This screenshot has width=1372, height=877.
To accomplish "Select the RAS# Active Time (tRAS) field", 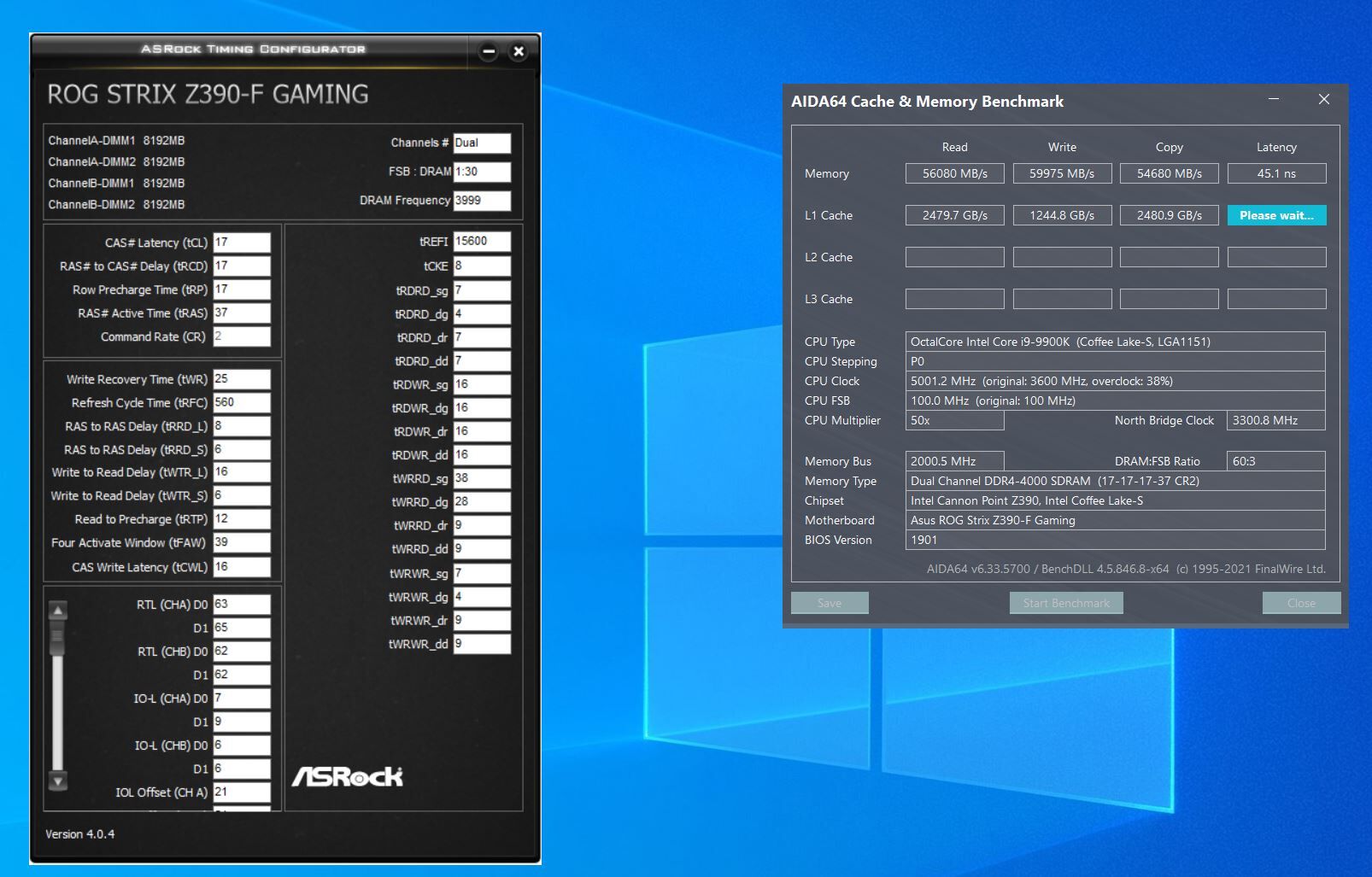I will 242,313.
